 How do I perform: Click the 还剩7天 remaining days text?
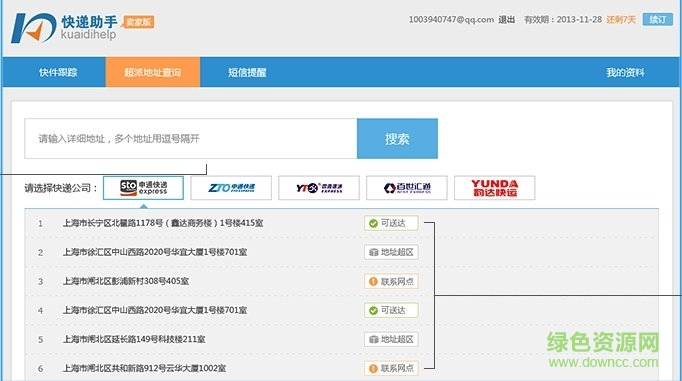621,20
